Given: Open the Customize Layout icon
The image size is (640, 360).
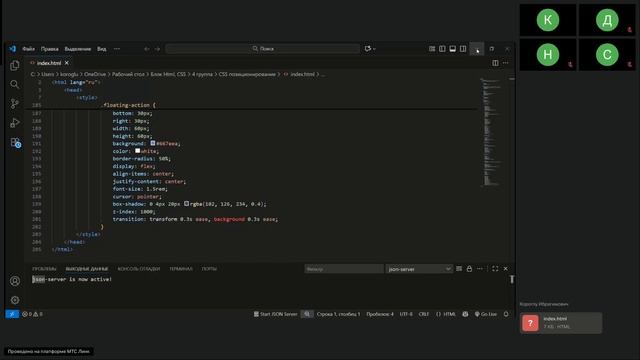Looking at the screenshot, I should point(432,49).
